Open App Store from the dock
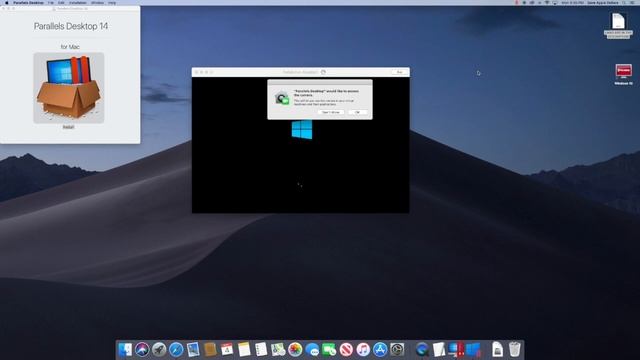The height and width of the screenshot is (360, 640). tap(380, 350)
